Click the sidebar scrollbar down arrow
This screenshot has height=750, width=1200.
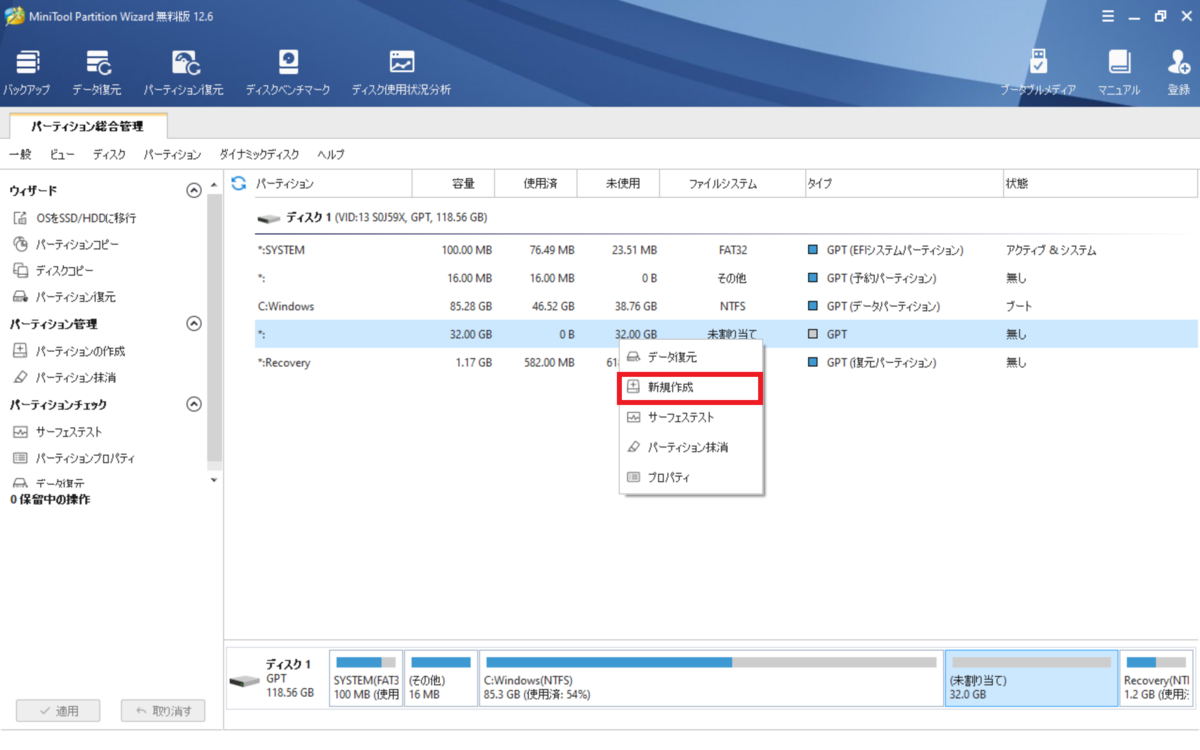tap(214, 480)
